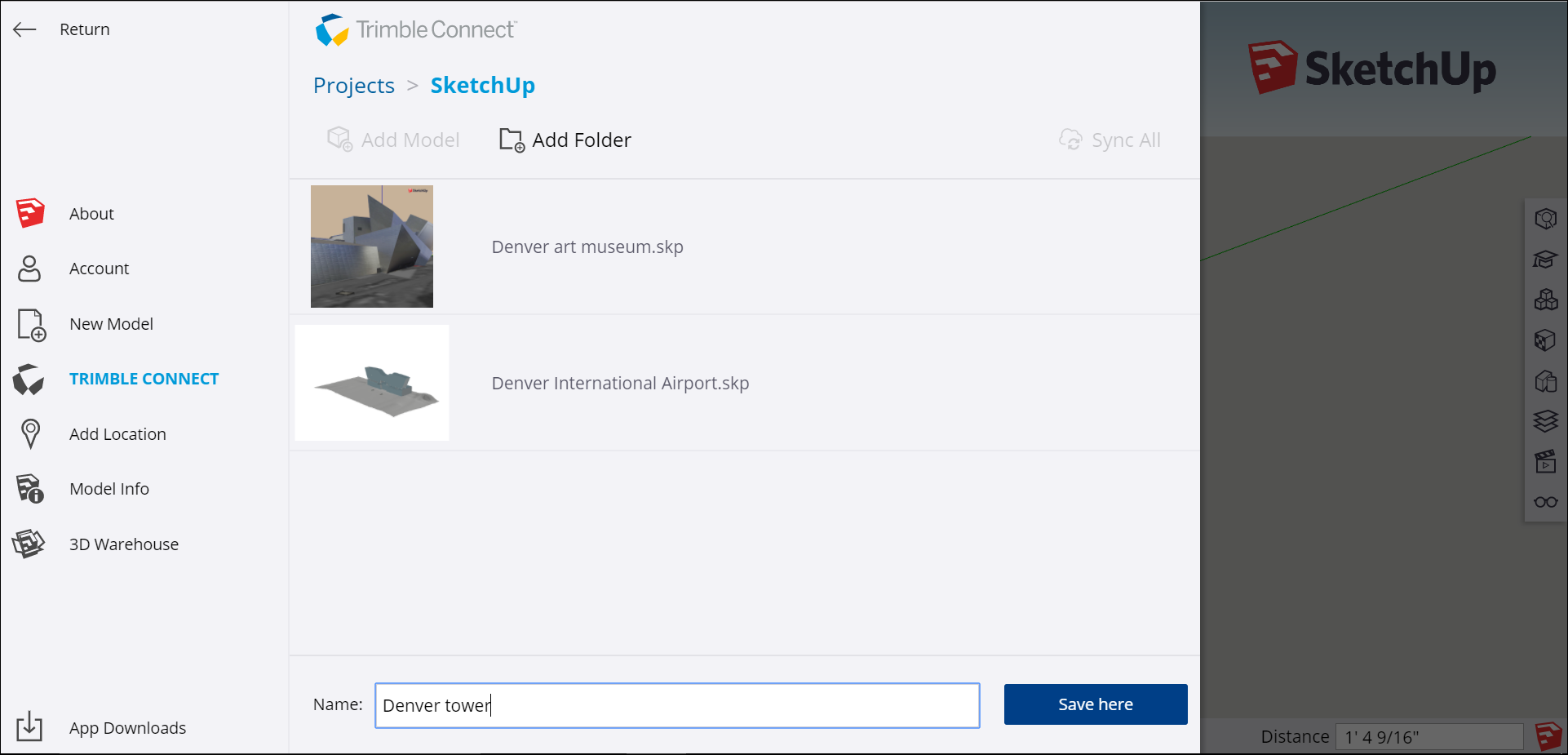Select the Denver art museum.skp filename
The width and height of the screenshot is (1568, 755).
pos(587,246)
